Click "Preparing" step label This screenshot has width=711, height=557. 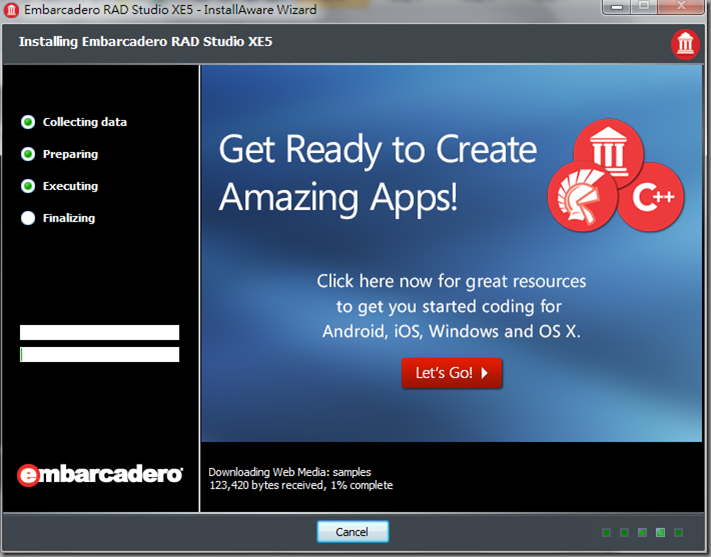tap(70, 154)
